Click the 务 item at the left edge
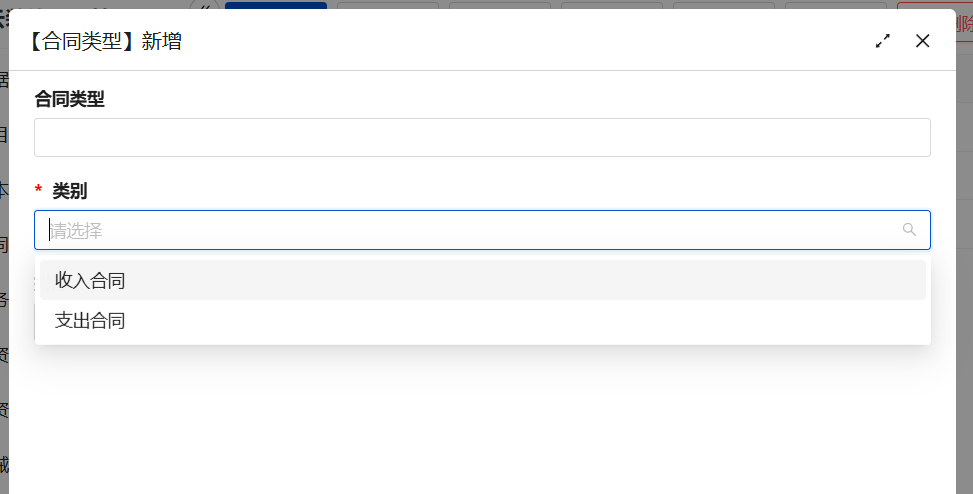 (4, 299)
